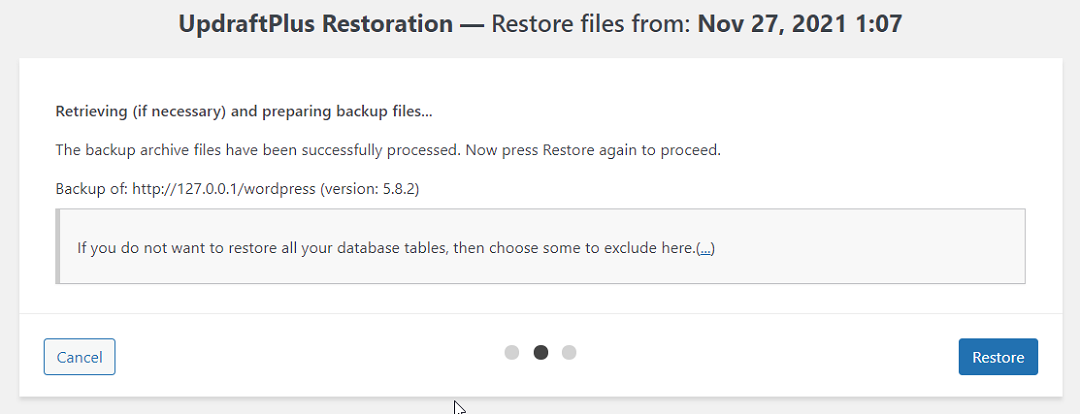The height and width of the screenshot is (414, 1080).
Task: Select the first step indicator dot
Action: click(x=512, y=352)
